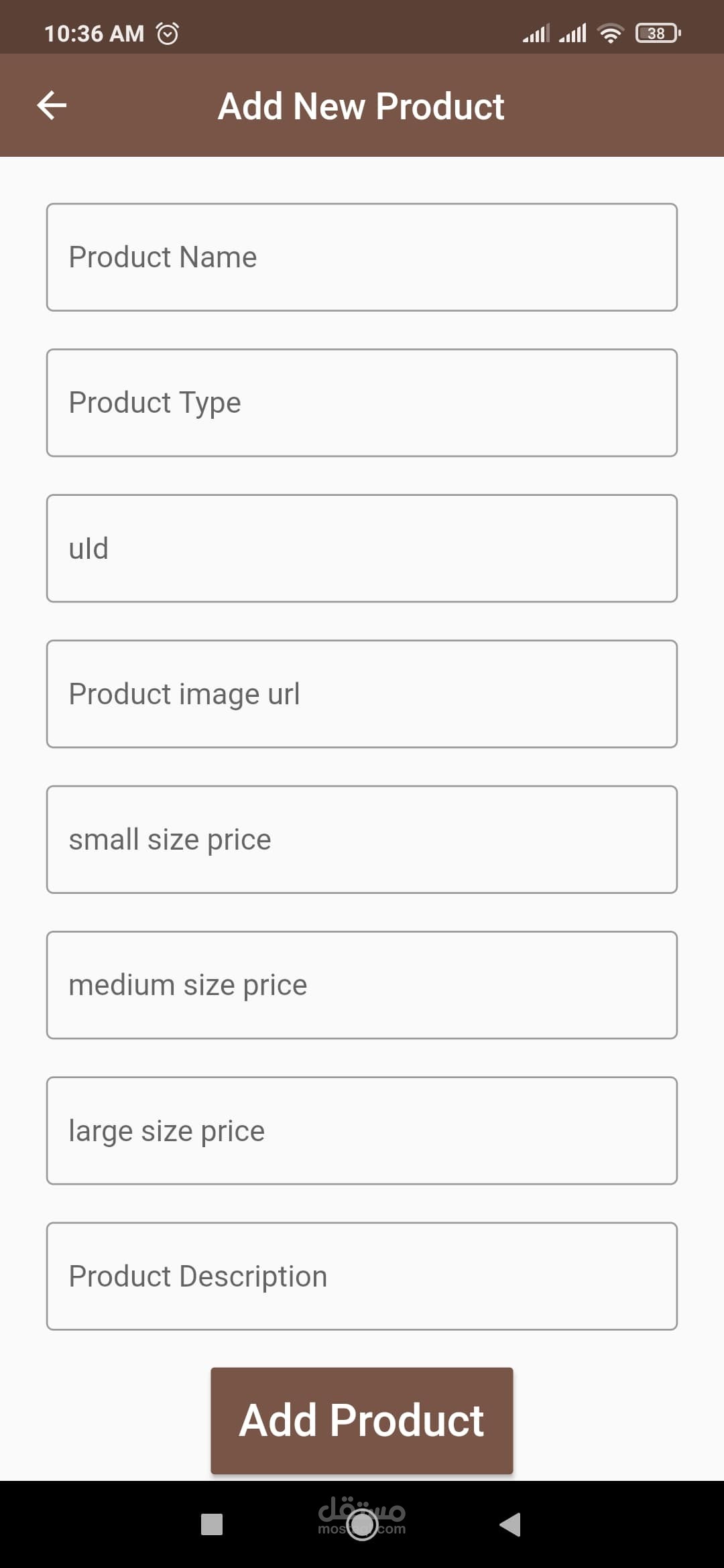Tap the Android recent apps square

pos(212,1524)
